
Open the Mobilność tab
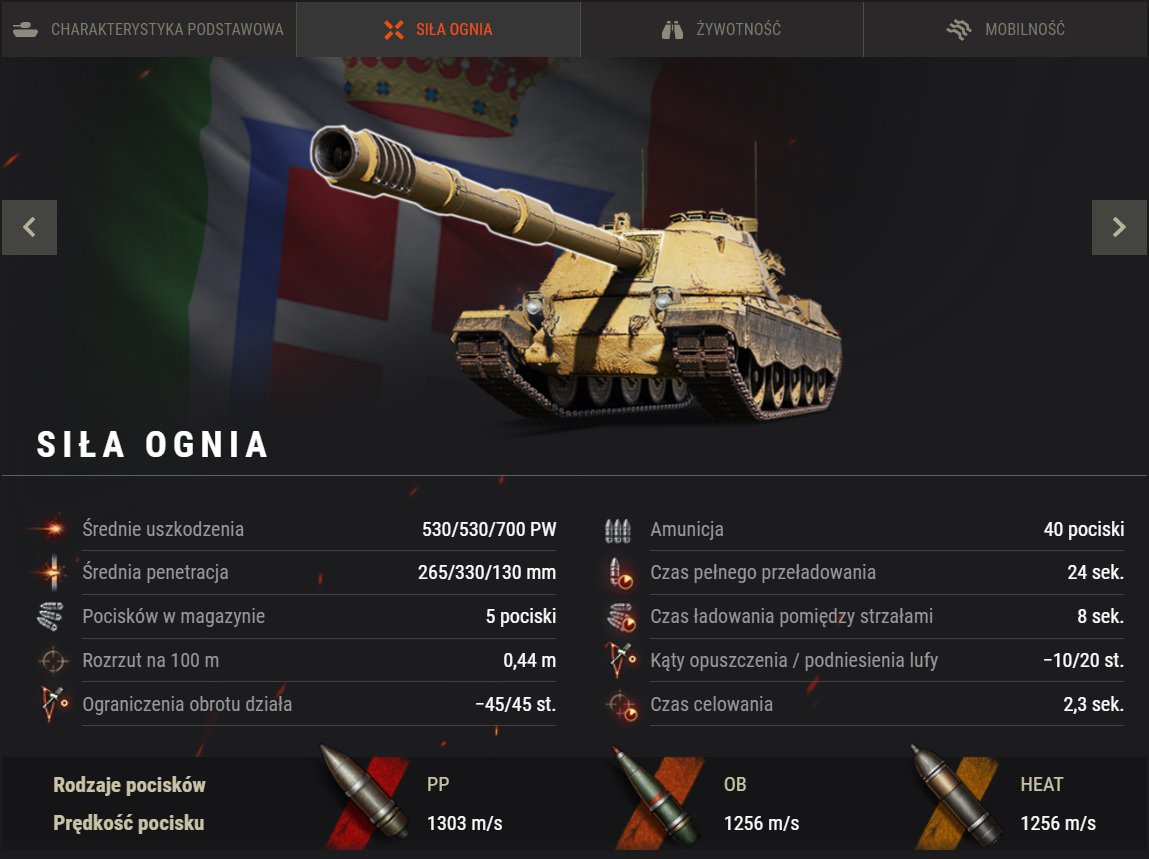(1006, 29)
